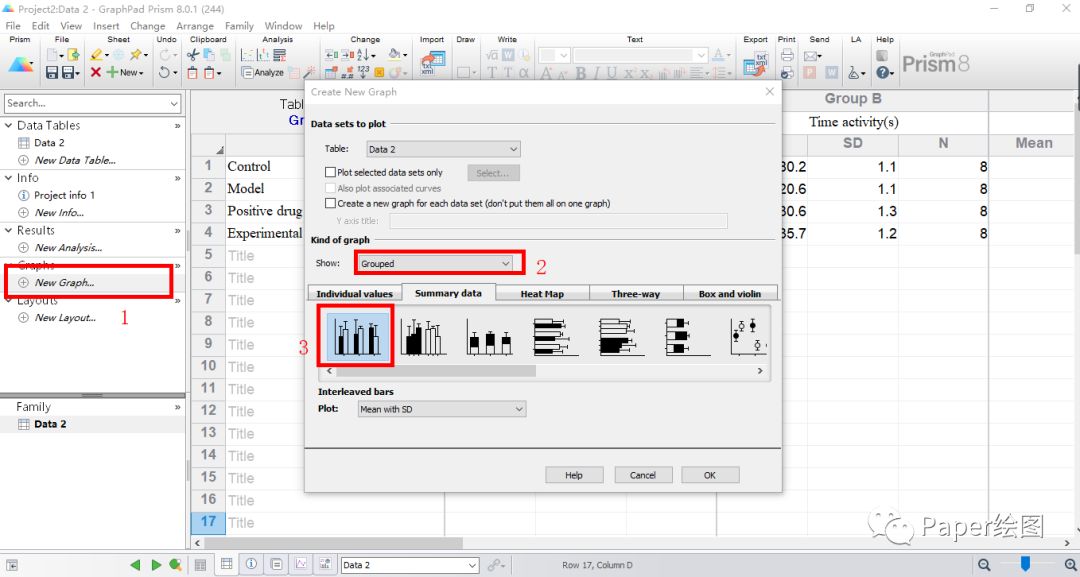Click the zoom slider handle in status bar
Viewport: 1080px width, 577px height.
pos(1025,564)
